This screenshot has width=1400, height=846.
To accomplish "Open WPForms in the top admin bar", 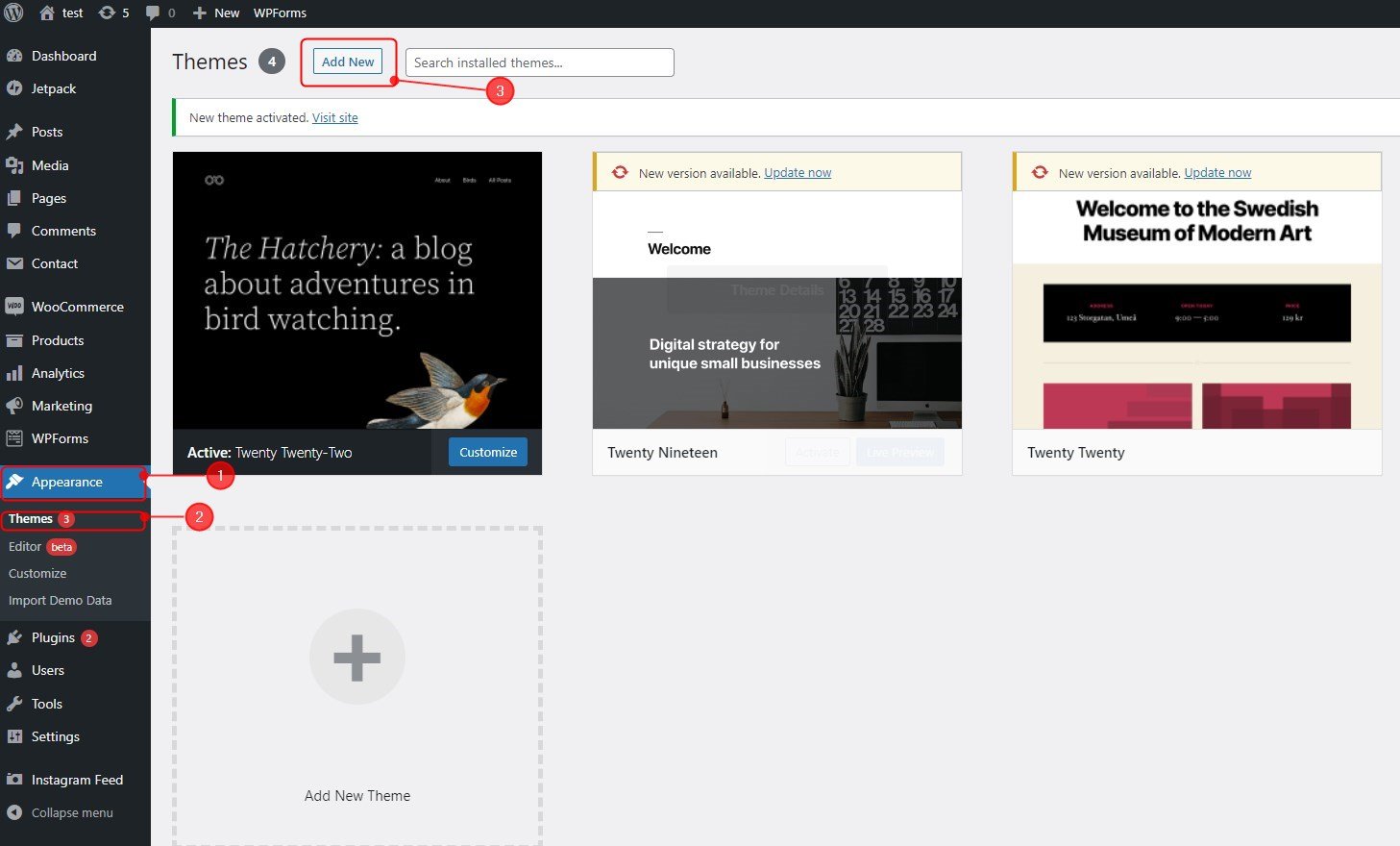I will pyautogui.click(x=280, y=12).
